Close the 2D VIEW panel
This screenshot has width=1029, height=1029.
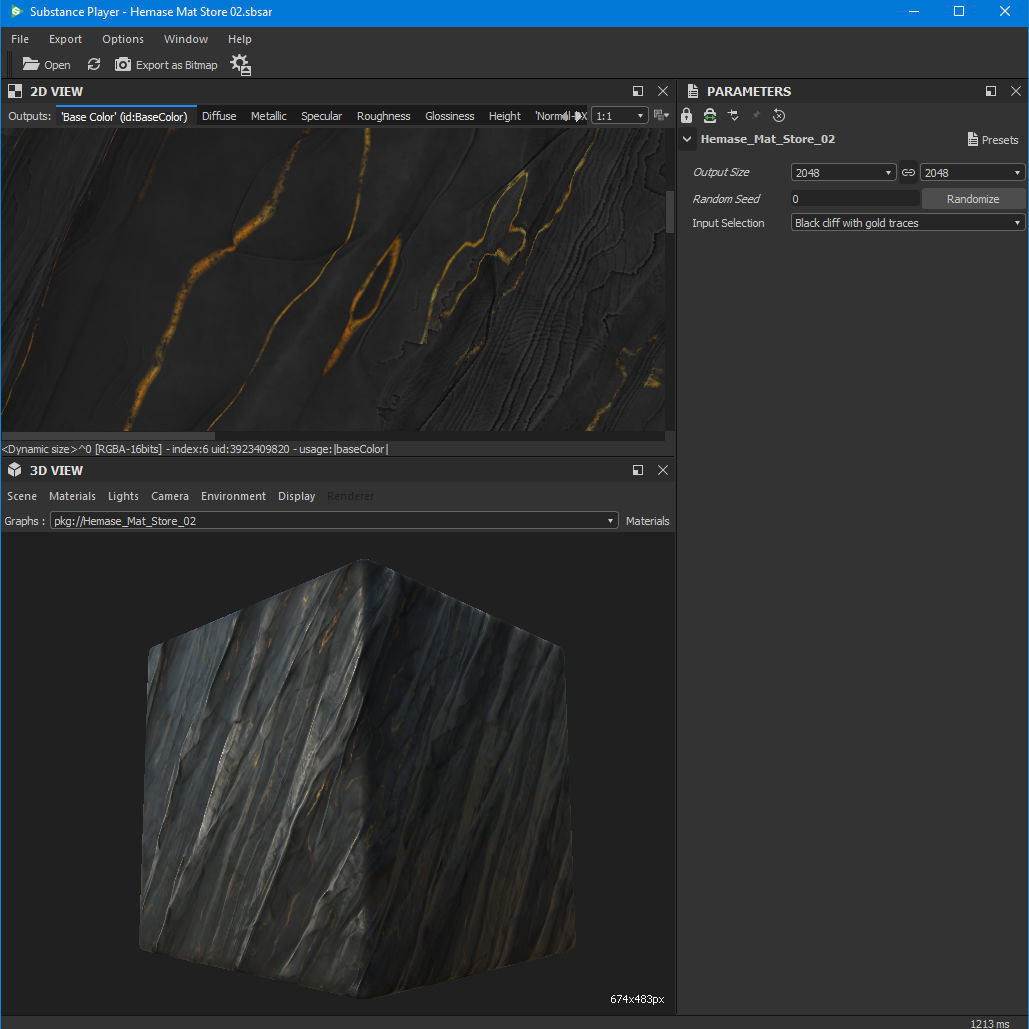(663, 91)
